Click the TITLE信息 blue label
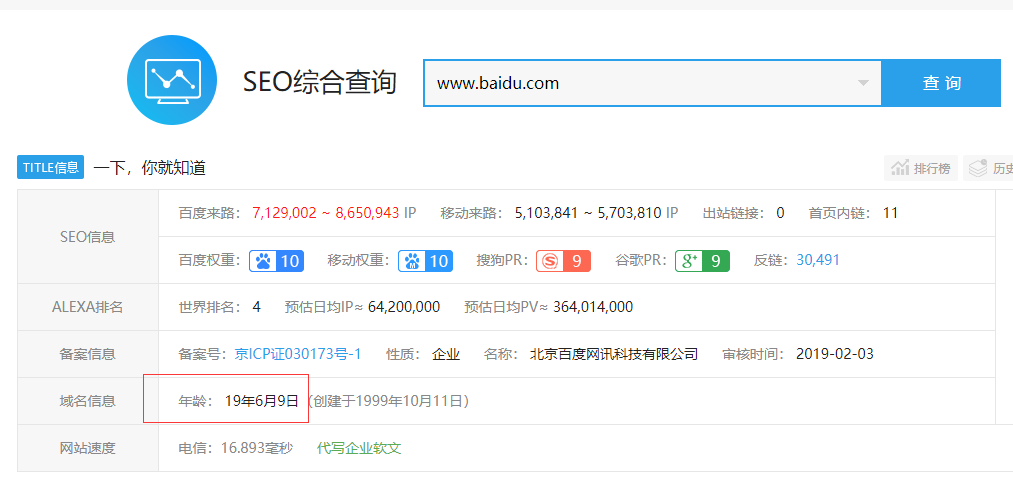The width and height of the screenshot is (1013, 482). (x=50, y=168)
